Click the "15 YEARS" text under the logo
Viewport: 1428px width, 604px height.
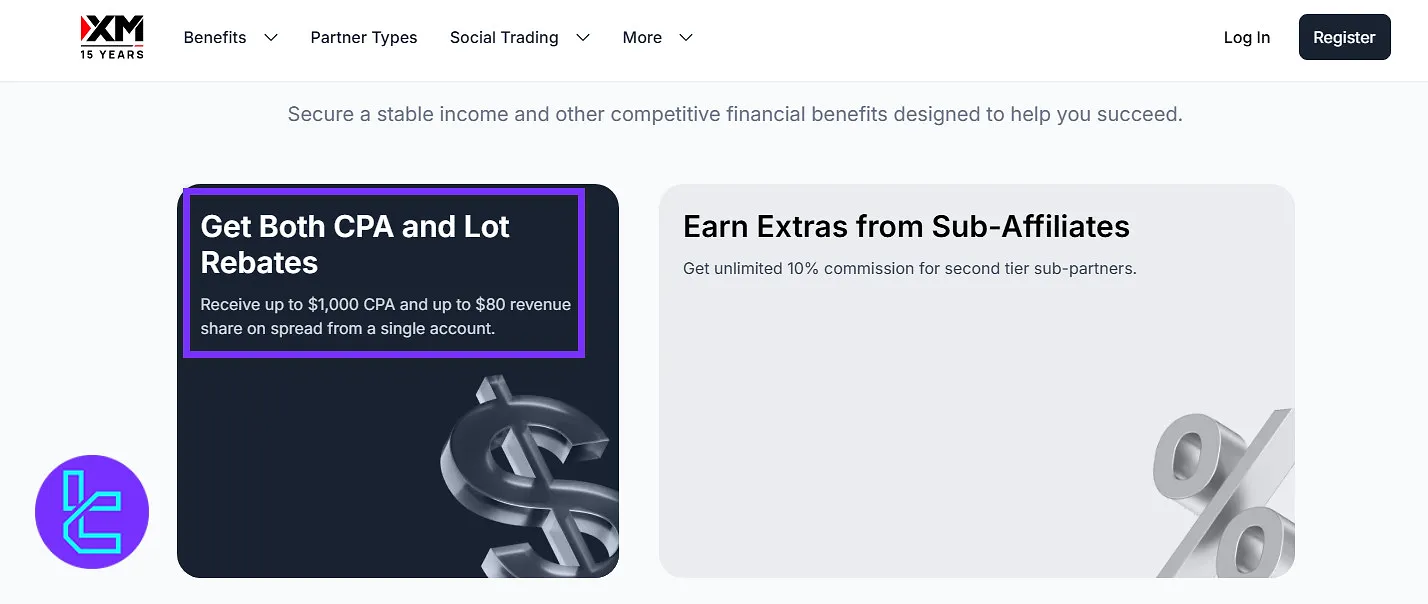tap(112, 54)
